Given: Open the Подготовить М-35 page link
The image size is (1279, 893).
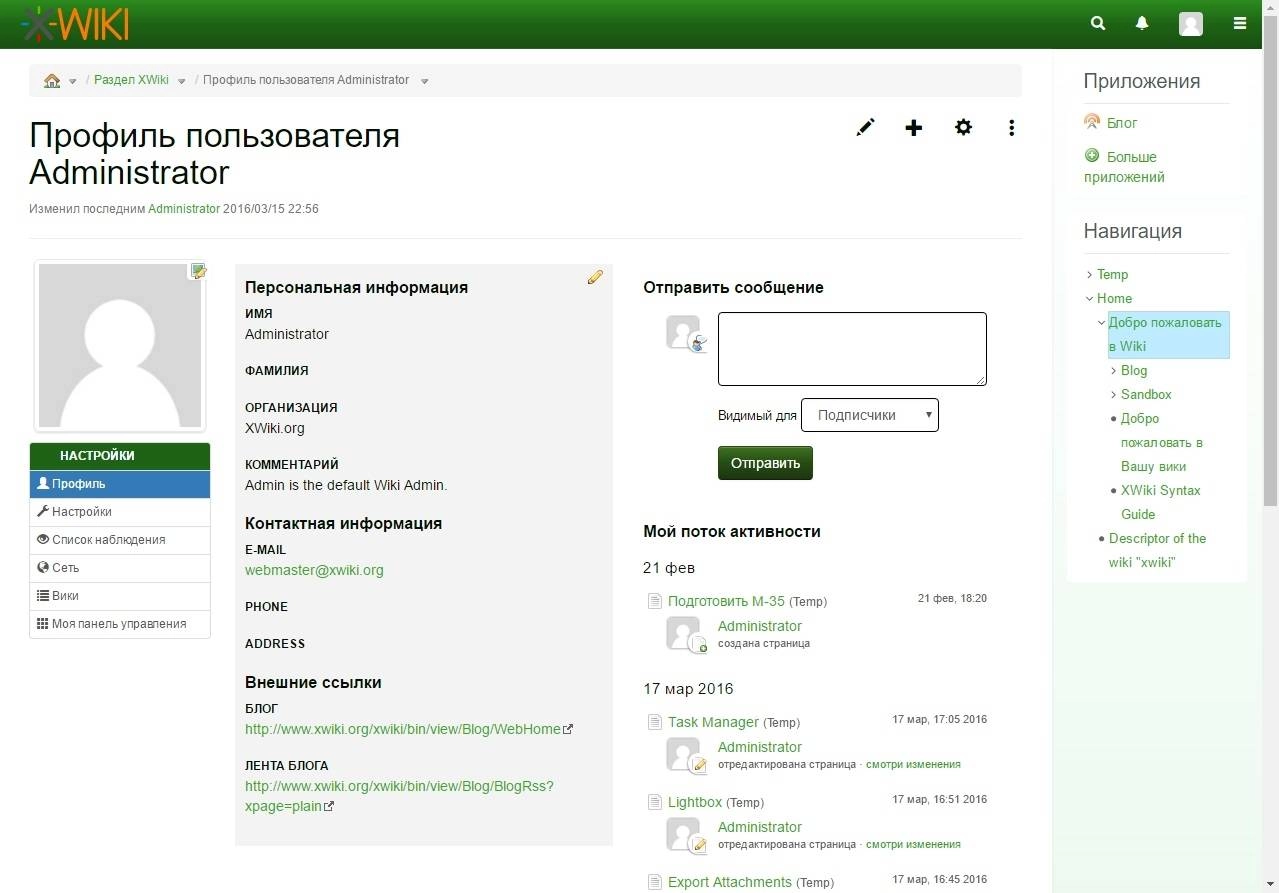Looking at the screenshot, I should coord(726,601).
